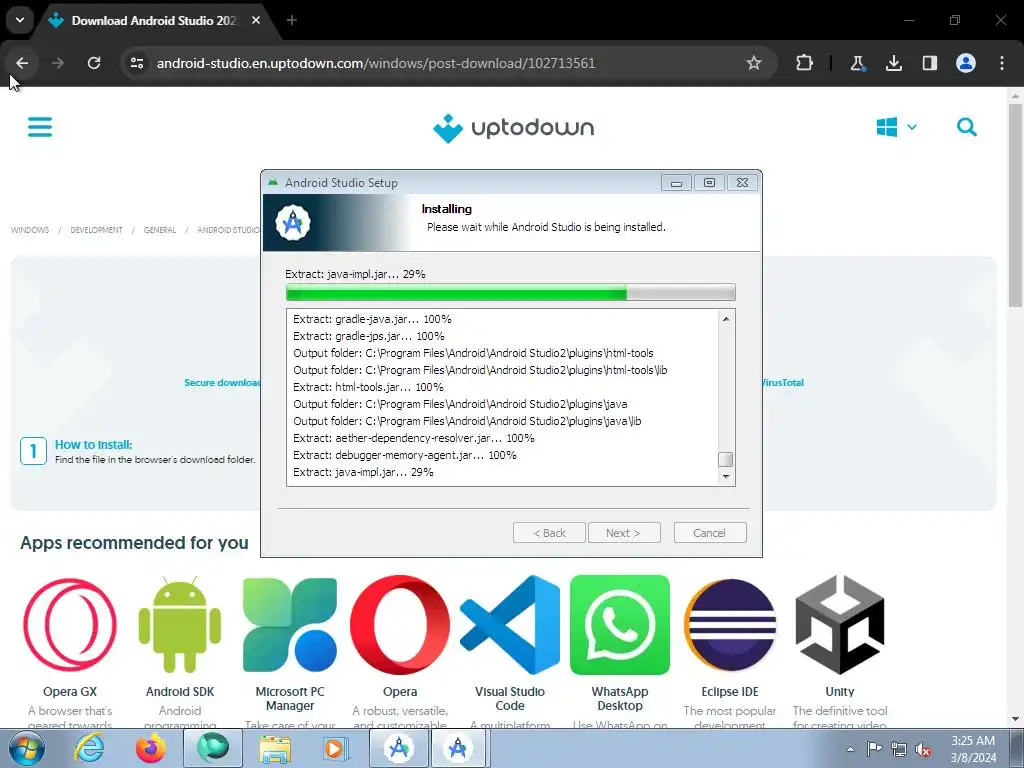Cancel the Android Studio installation
Image resolution: width=1024 pixels, height=768 pixels.
(710, 533)
